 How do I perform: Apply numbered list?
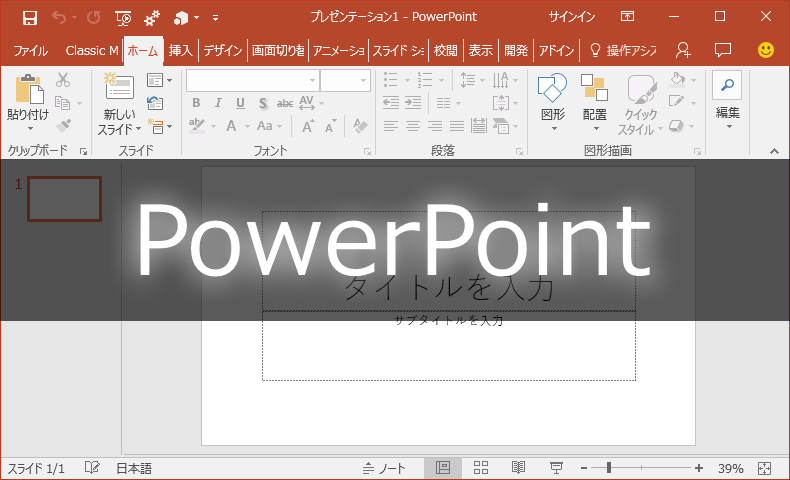[x=424, y=80]
